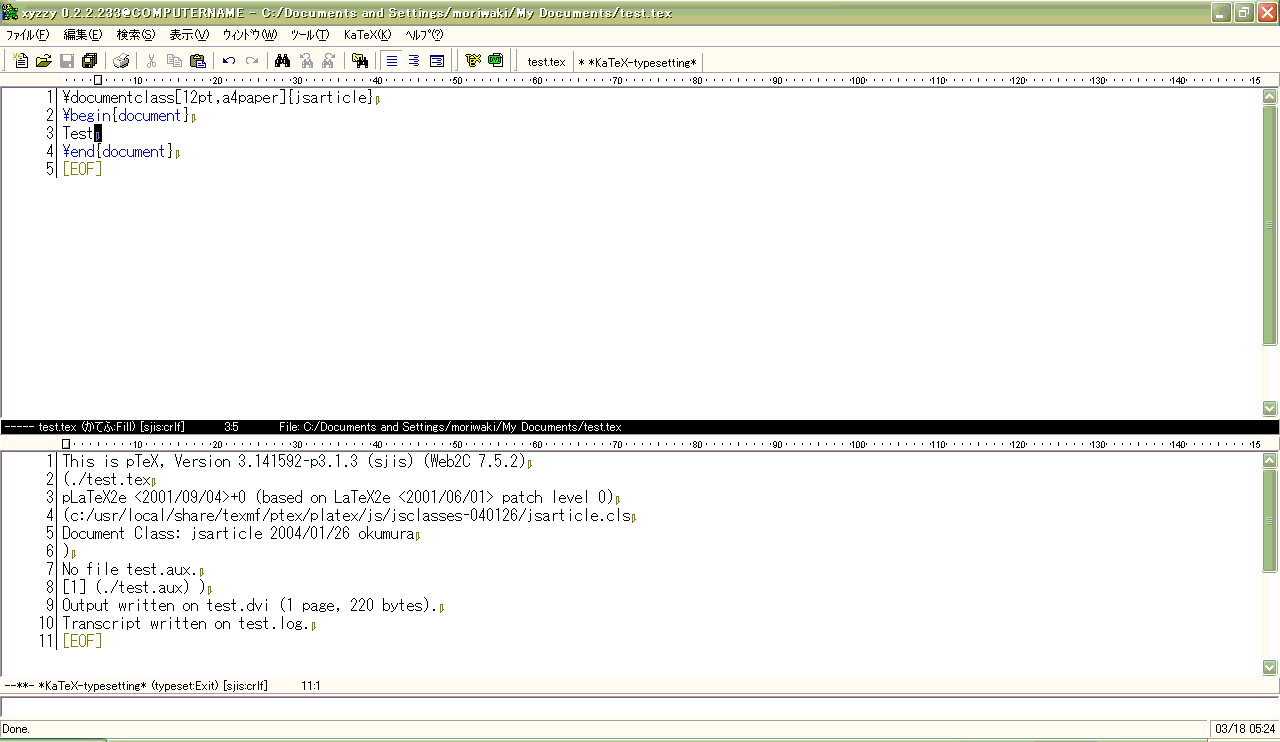Open the ファイル(F) menu
The height and width of the screenshot is (742, 1280).
tap(27, 34)
